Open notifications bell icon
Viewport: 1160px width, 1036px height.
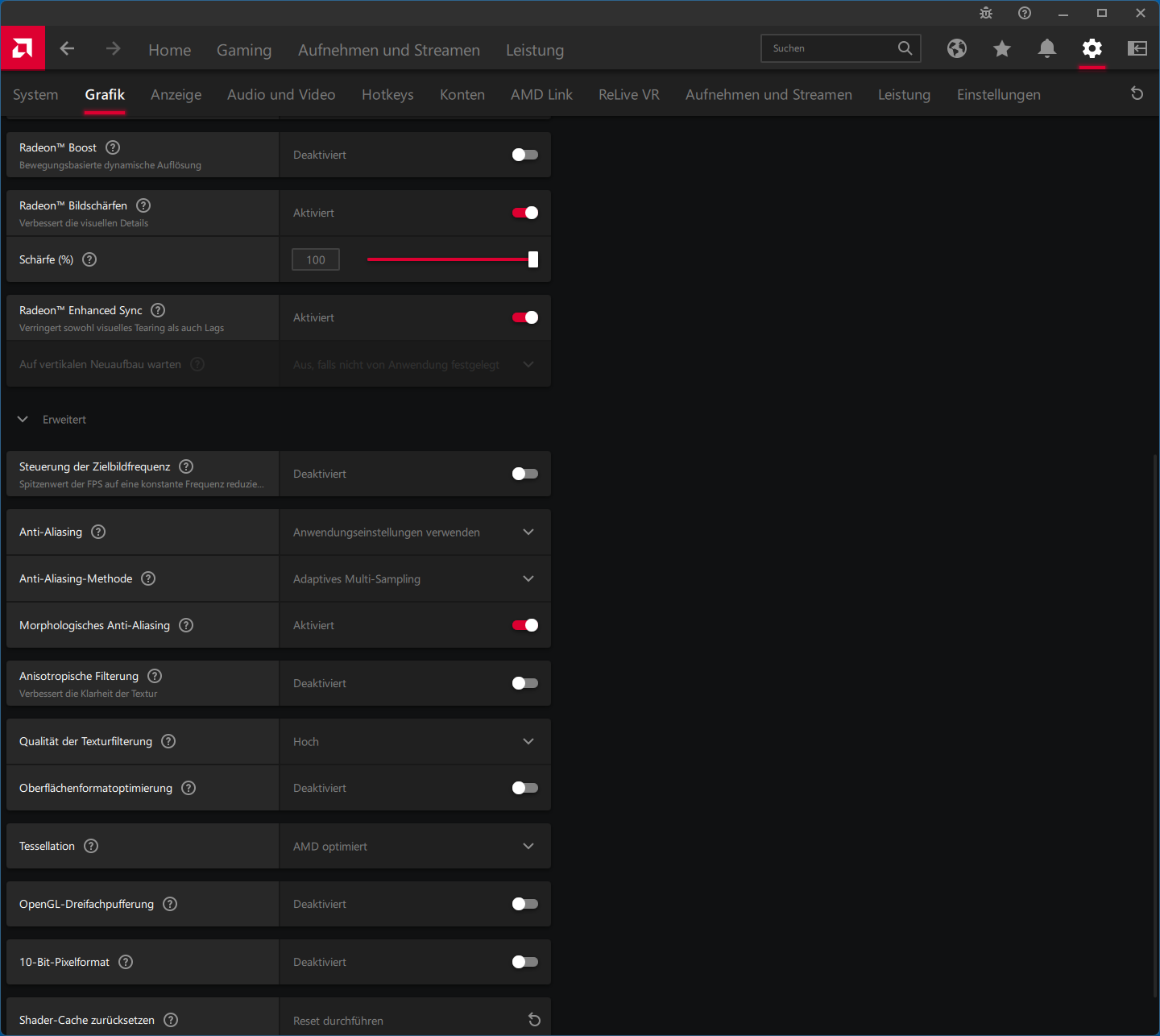coord(1047,48)
